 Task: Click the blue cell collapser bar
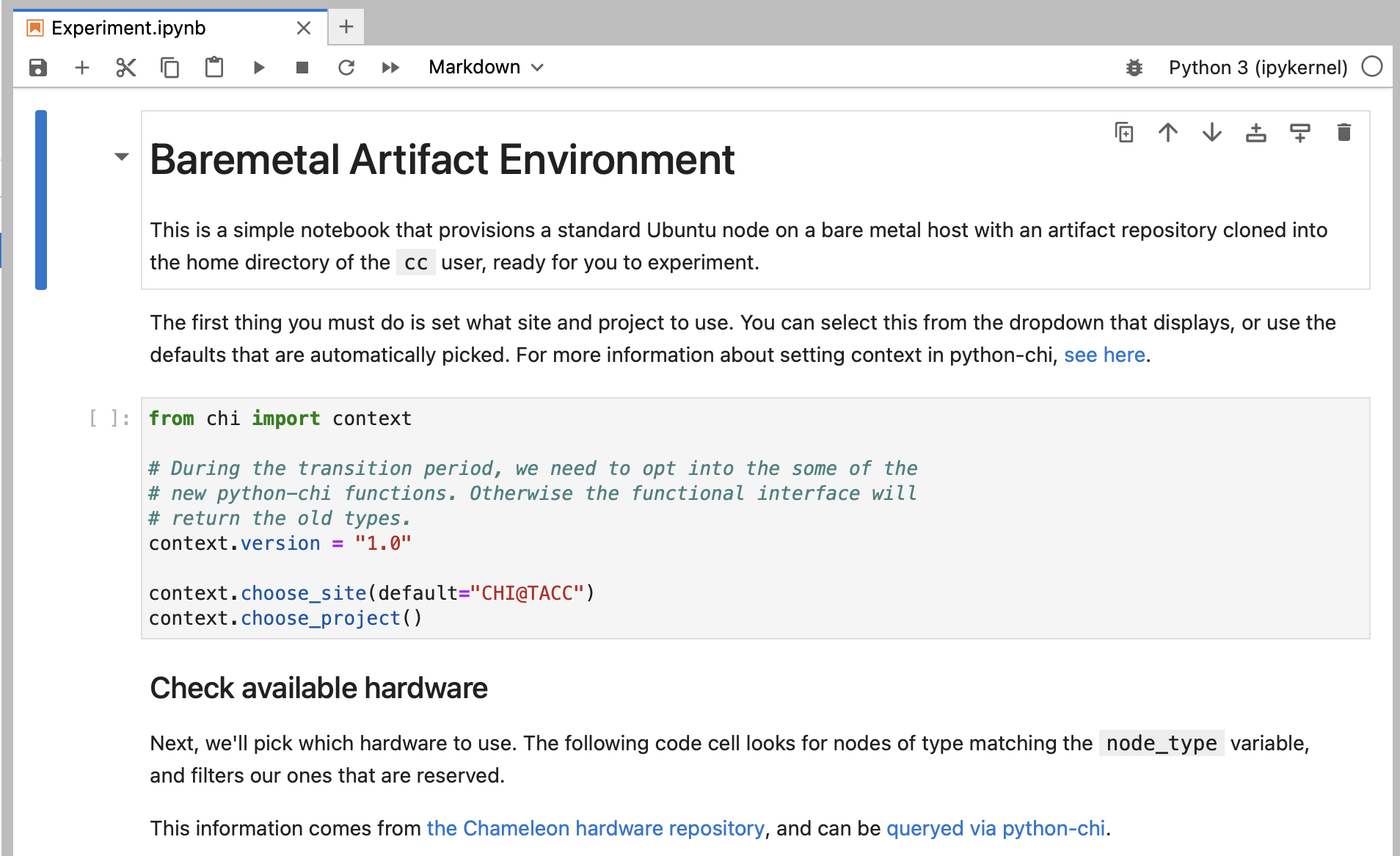click(x=41, y=200)
